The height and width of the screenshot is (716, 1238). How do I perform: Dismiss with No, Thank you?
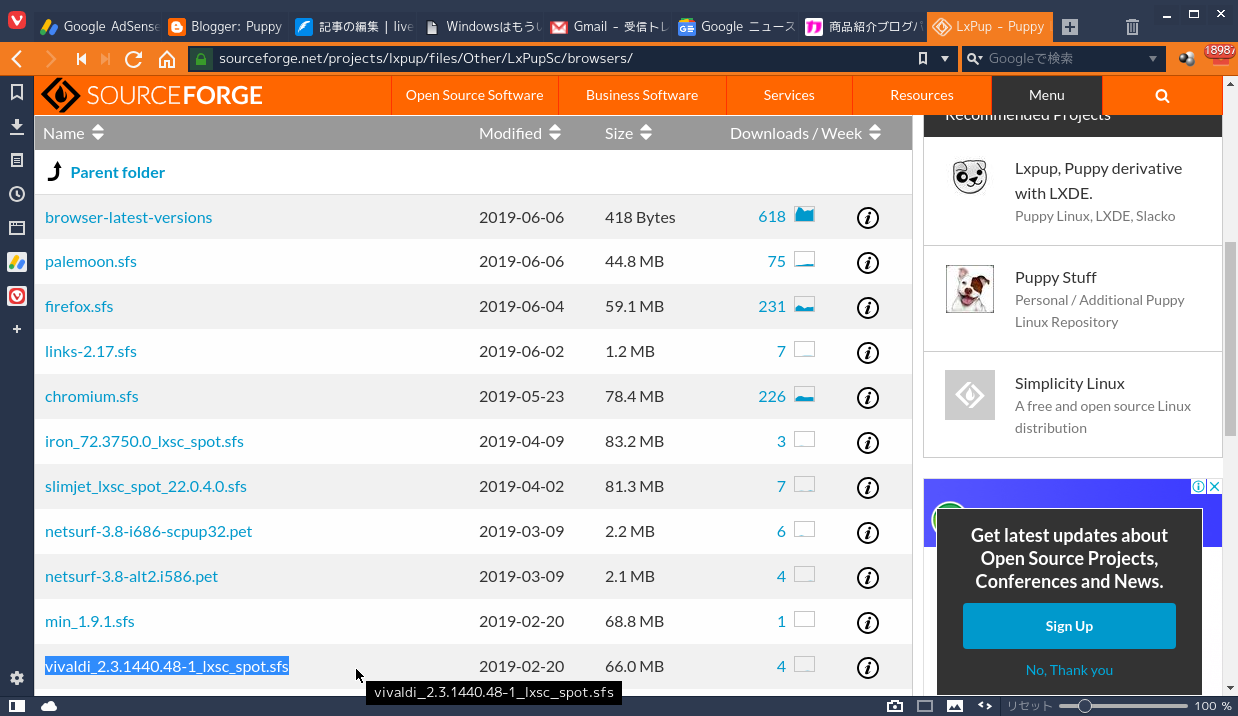click(1069, 670)
